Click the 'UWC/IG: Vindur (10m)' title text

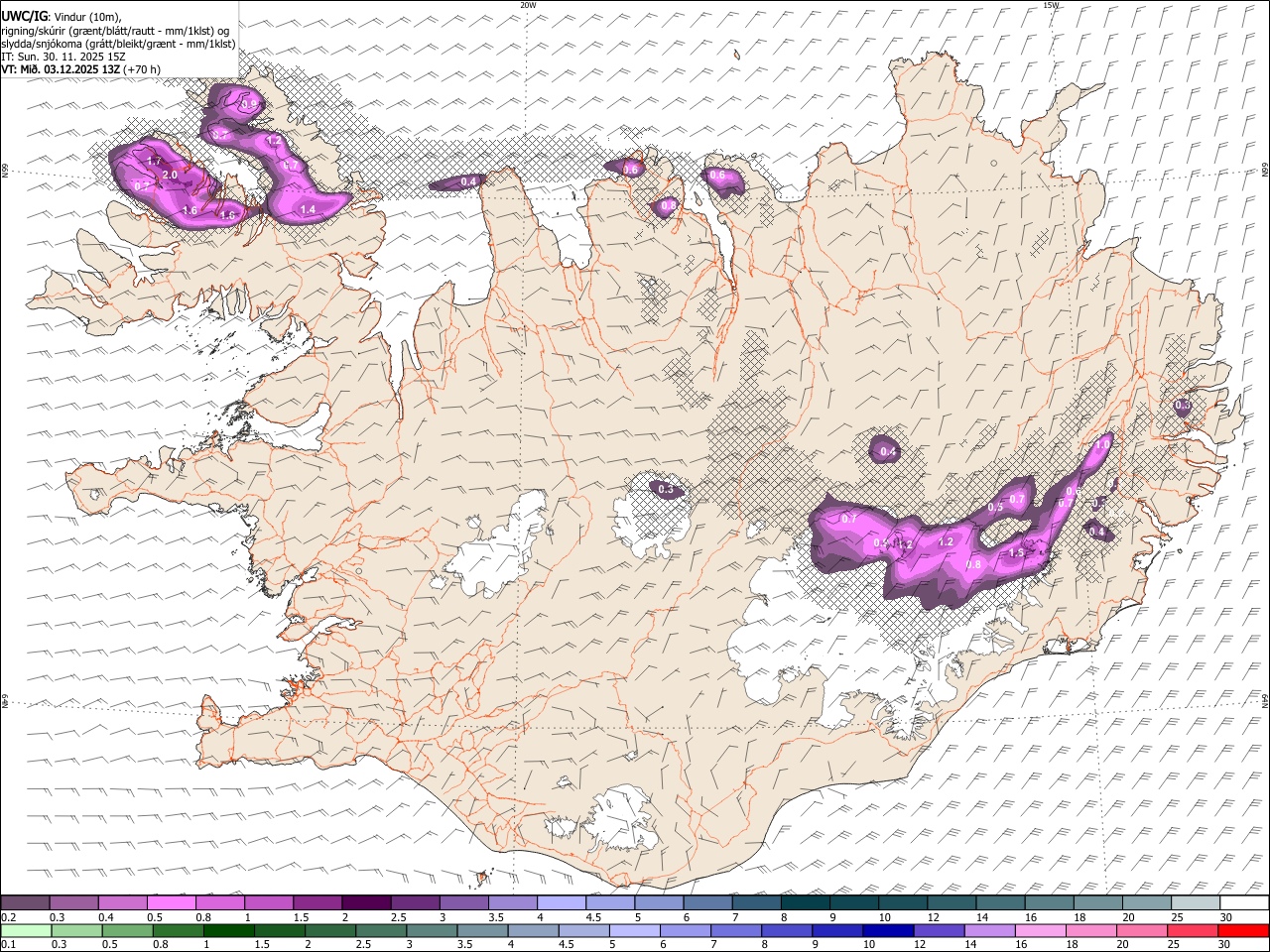pyautogui.click(x=62, y=16)
